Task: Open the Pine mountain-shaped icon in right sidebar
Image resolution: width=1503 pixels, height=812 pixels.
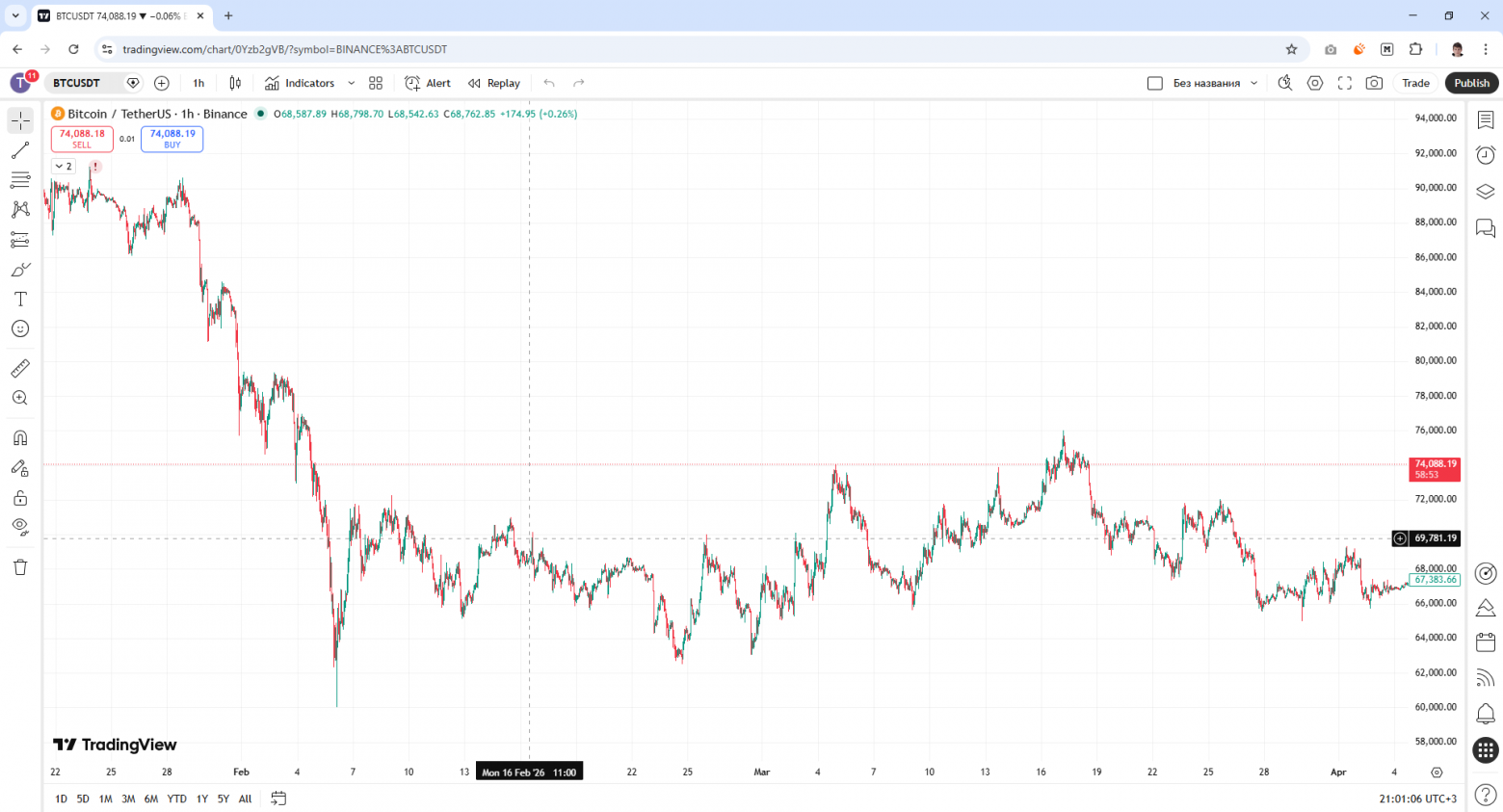Action: coord(1486,608)
